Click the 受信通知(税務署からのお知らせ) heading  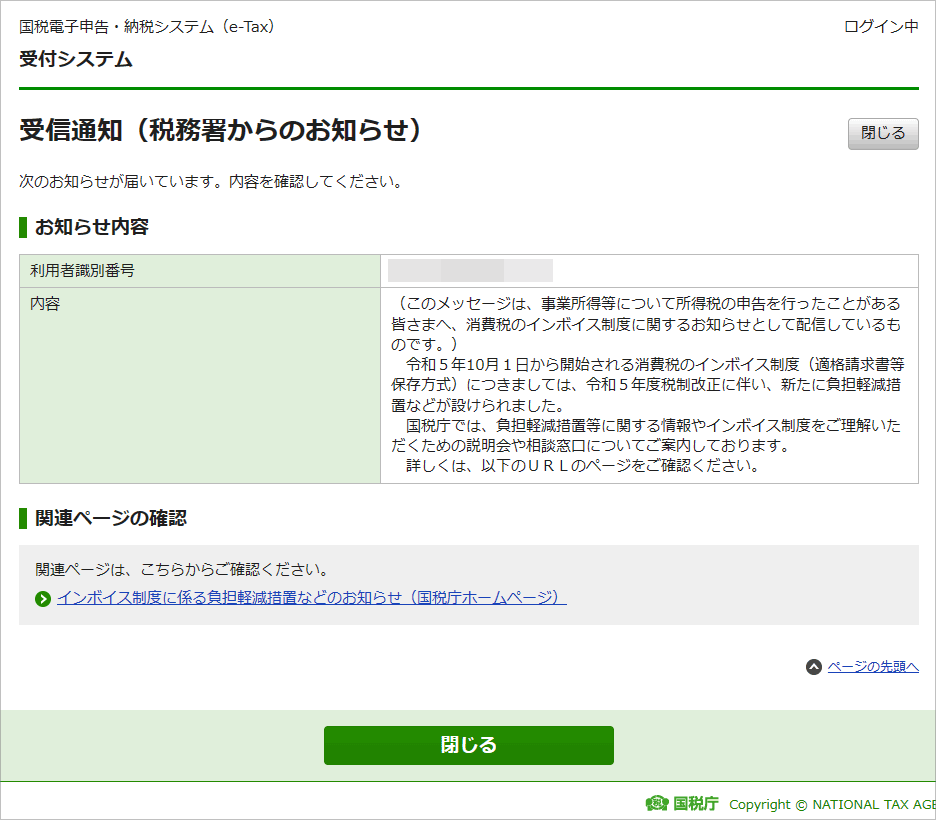(x=221, y=130)
